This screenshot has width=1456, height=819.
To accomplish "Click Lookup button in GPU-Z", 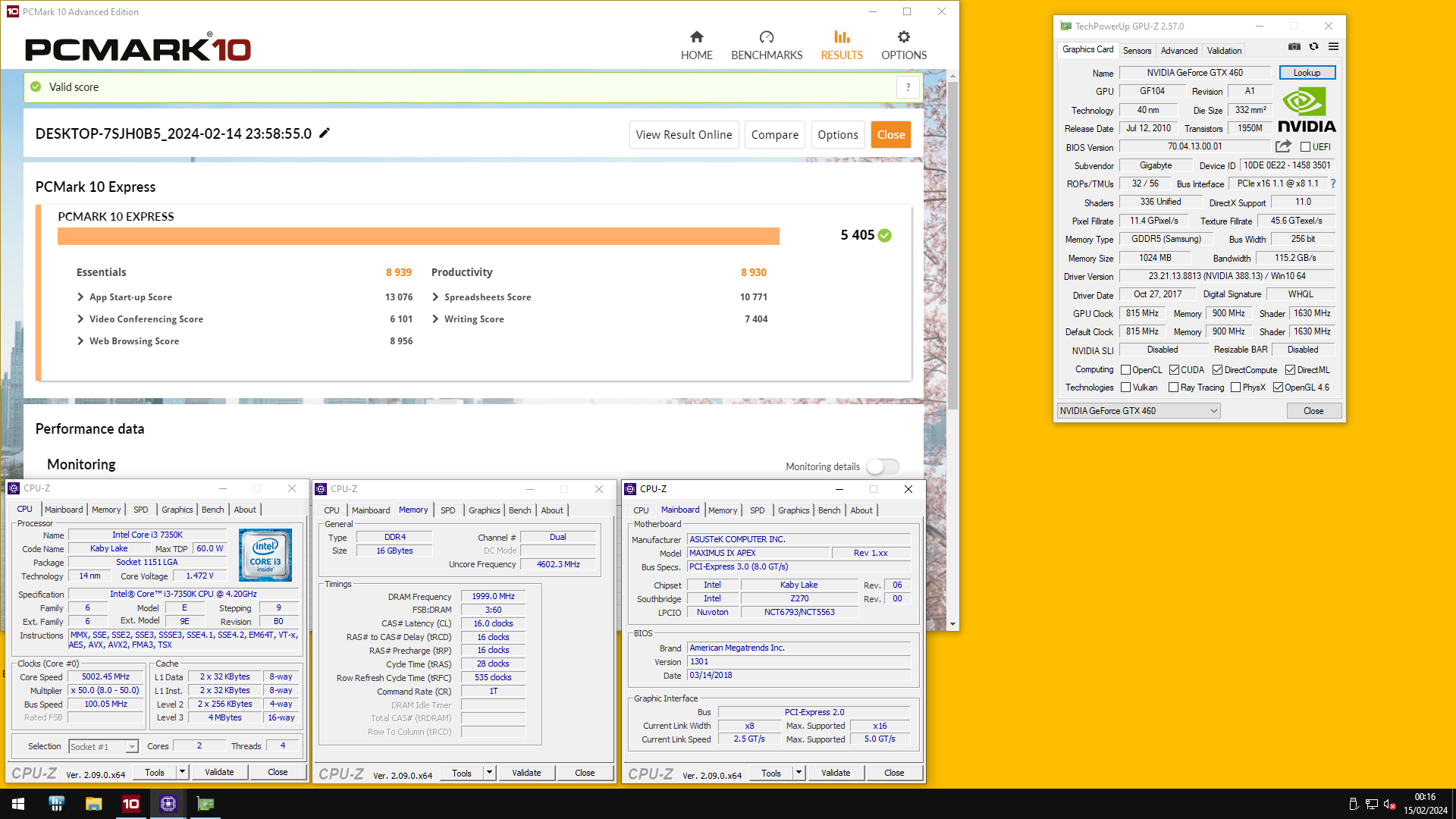I will pos(1307,73).
